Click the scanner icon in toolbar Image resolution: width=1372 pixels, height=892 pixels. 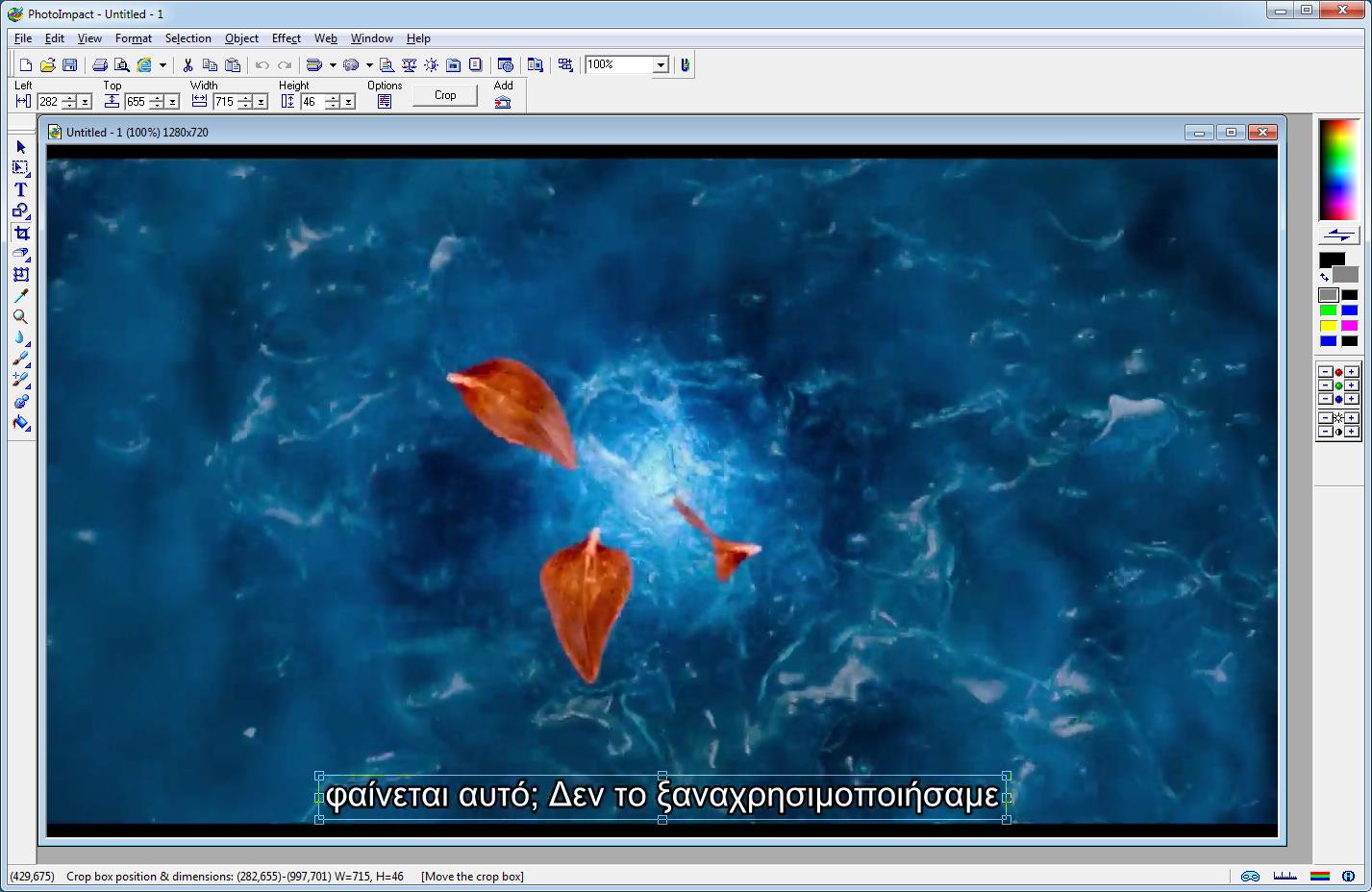point(313,64)
